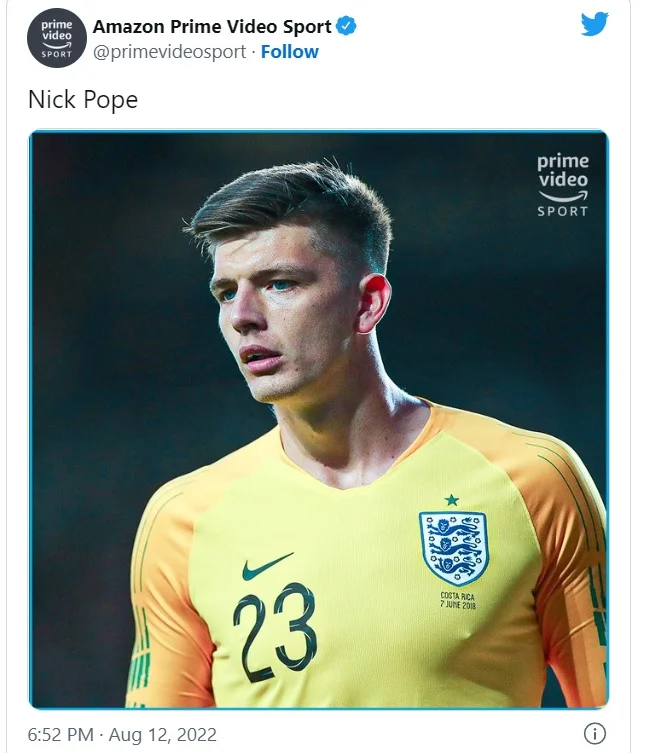Open the tweet info icon
The width and height of the screenshot is (649, 753).
point(594,733)
